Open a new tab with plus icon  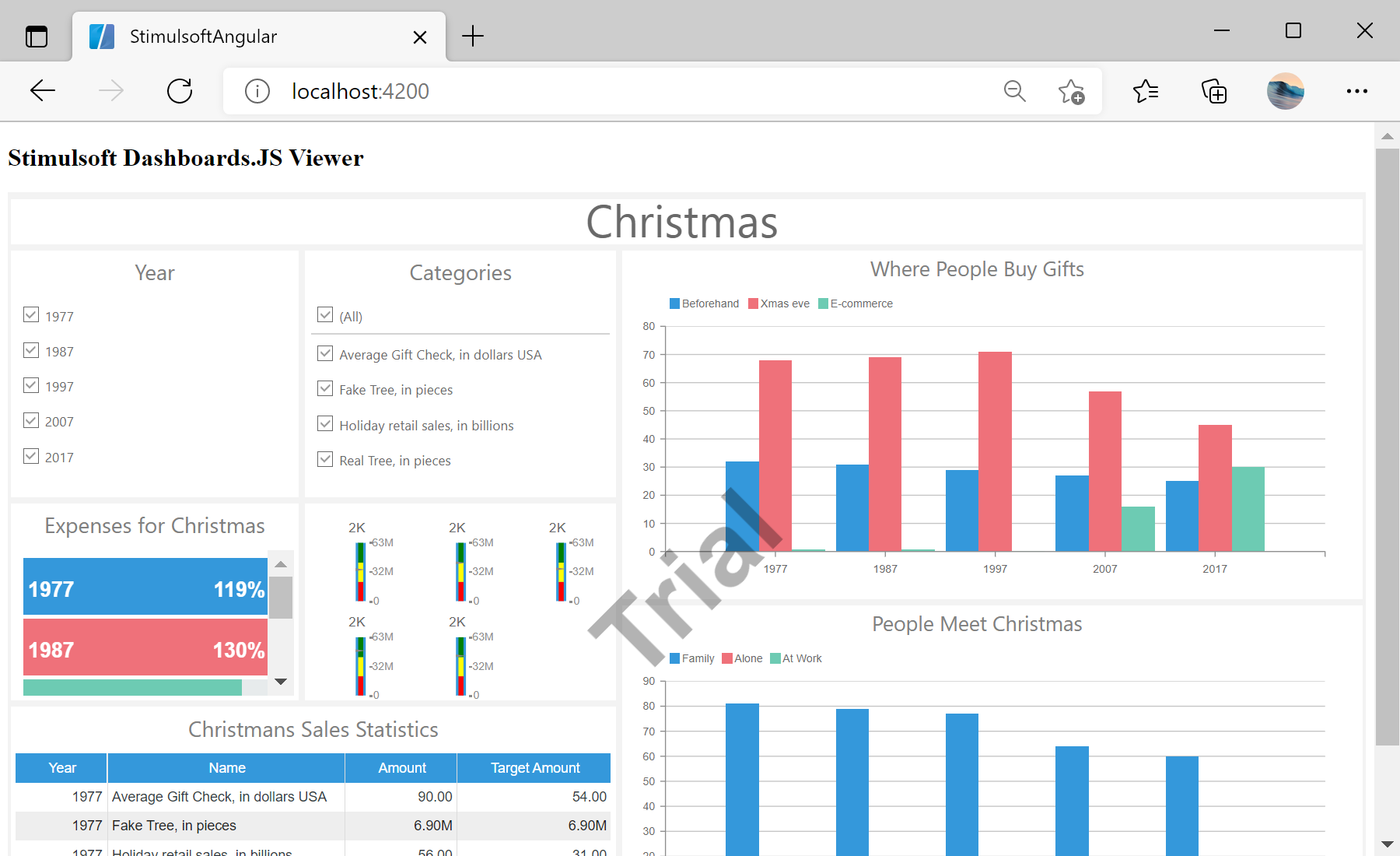pyautogui.click(x=473, y=36)
